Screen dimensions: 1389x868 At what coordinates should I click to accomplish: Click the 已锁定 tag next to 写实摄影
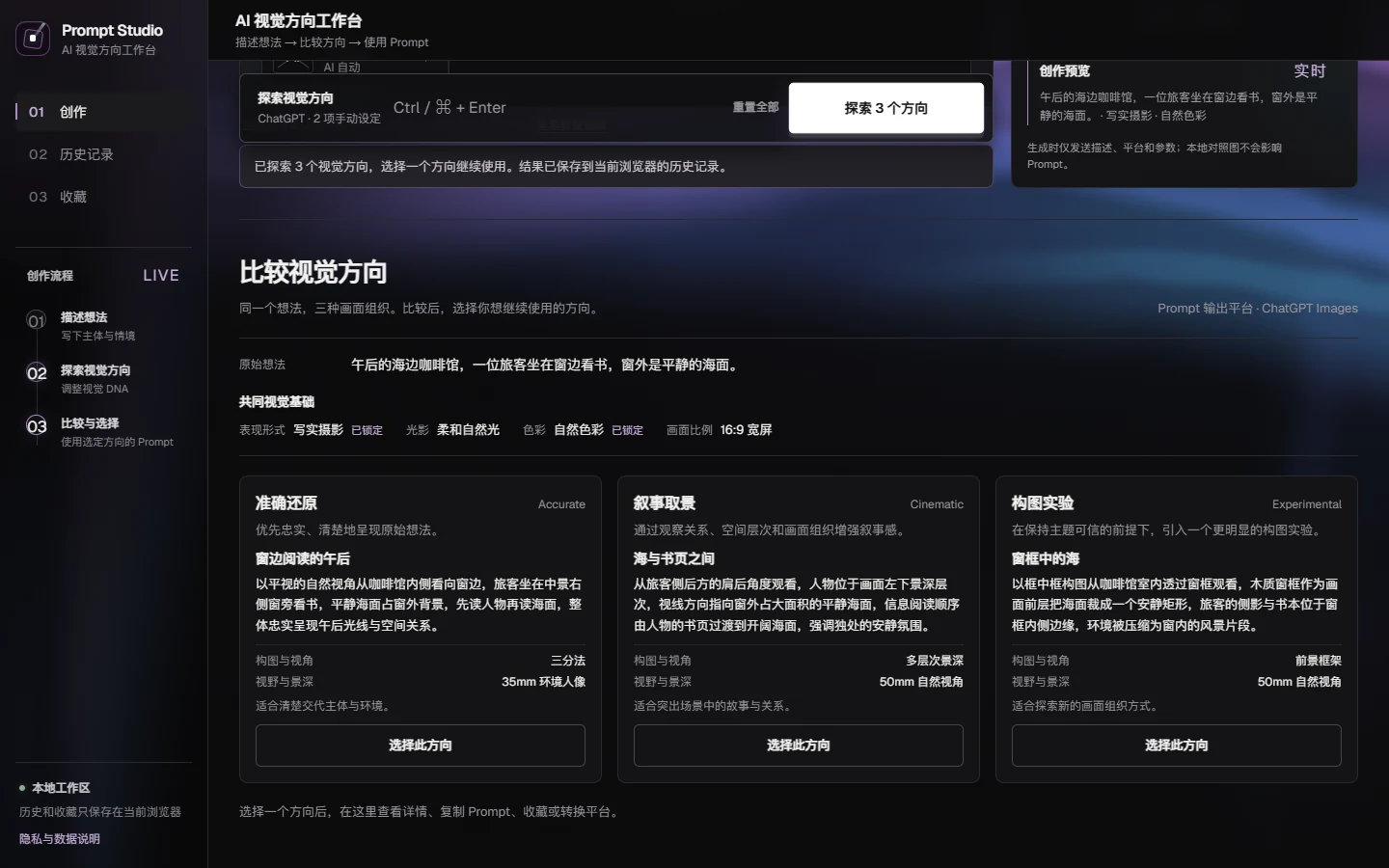click(x=367, y=430)
